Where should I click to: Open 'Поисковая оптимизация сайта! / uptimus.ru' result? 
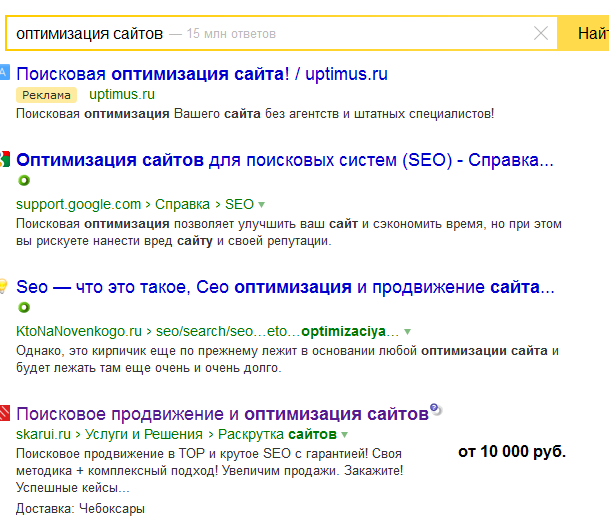coord(202,74)
